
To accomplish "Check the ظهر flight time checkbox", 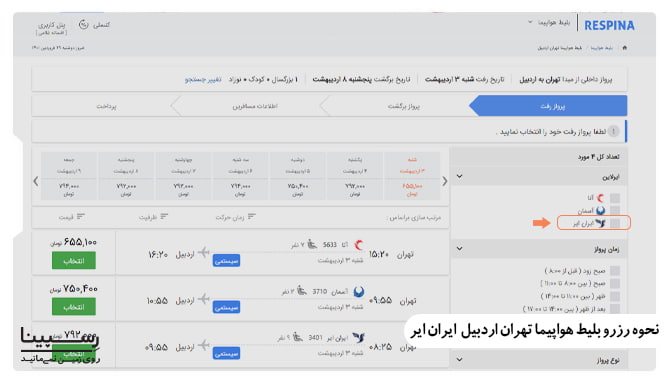I will click(615, 296).
